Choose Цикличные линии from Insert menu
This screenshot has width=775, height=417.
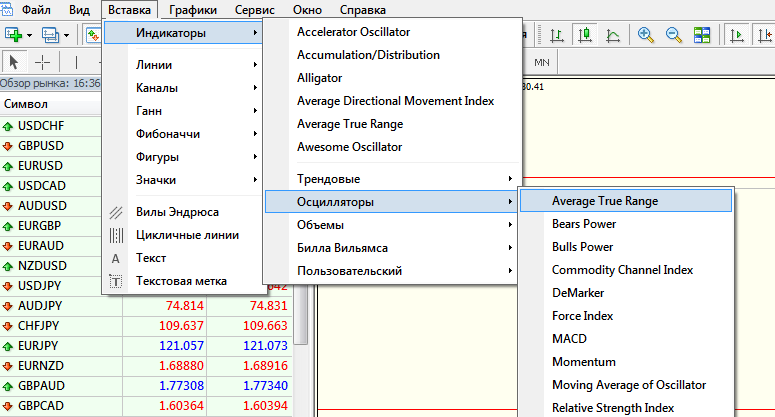click(183, 235)
